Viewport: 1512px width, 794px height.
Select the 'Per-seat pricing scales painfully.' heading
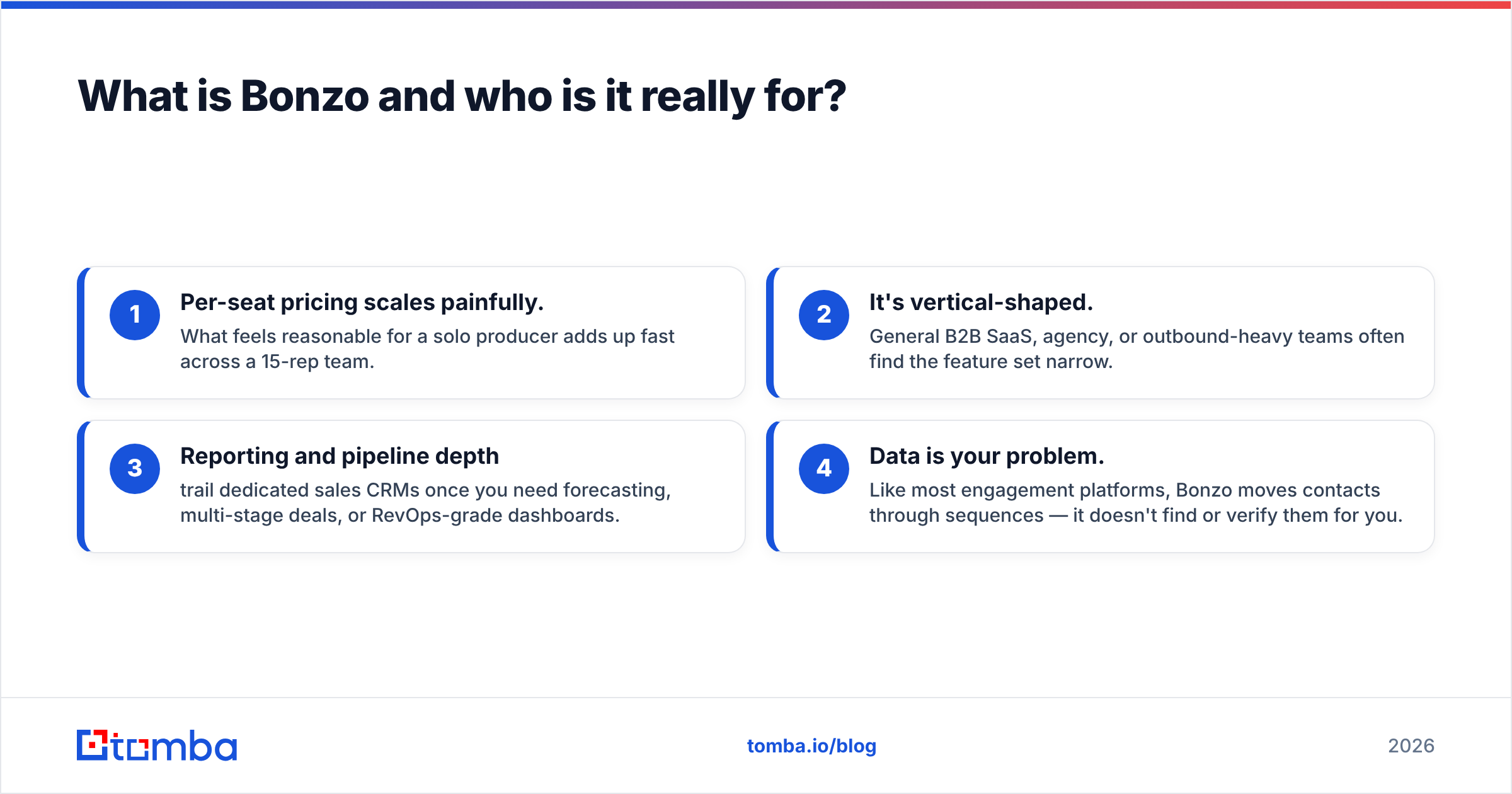[362, 303]
